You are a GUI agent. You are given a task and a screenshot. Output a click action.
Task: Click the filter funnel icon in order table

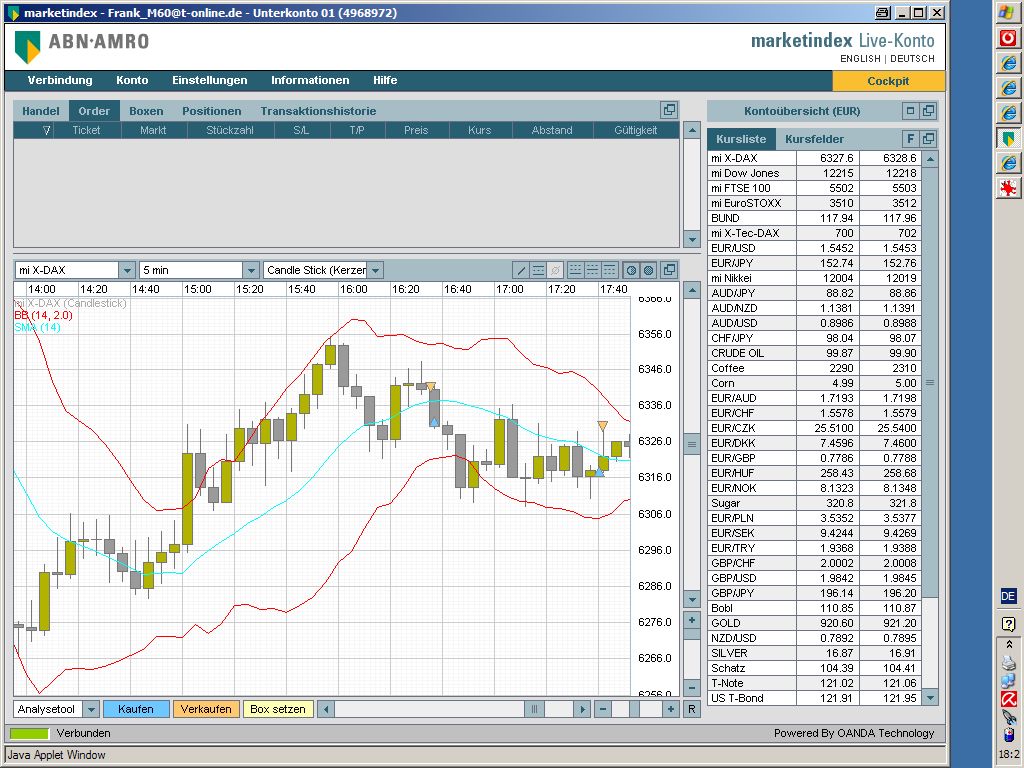(47, 130)
